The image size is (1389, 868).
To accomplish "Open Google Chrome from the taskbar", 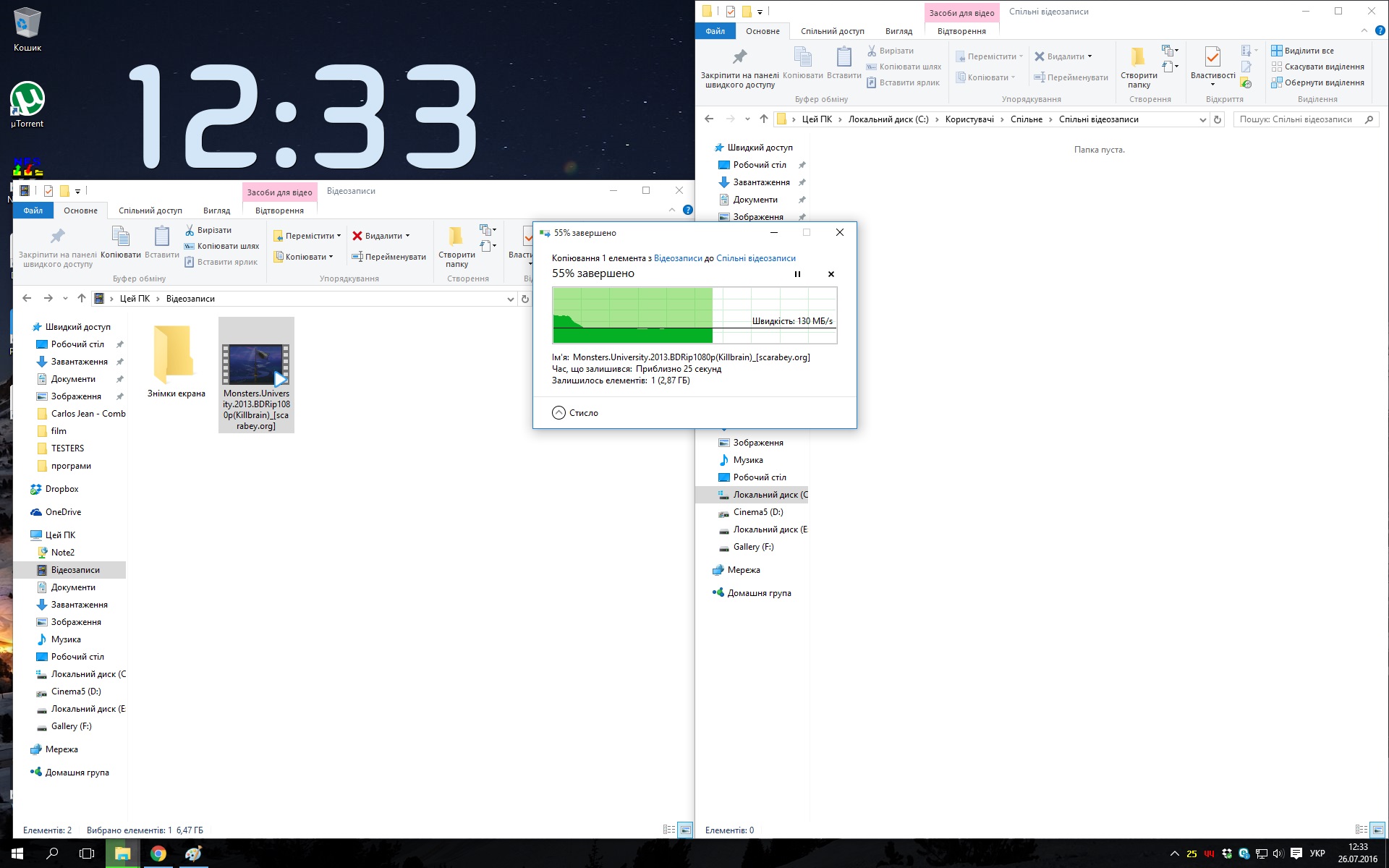I will click(x=158, y=854).
